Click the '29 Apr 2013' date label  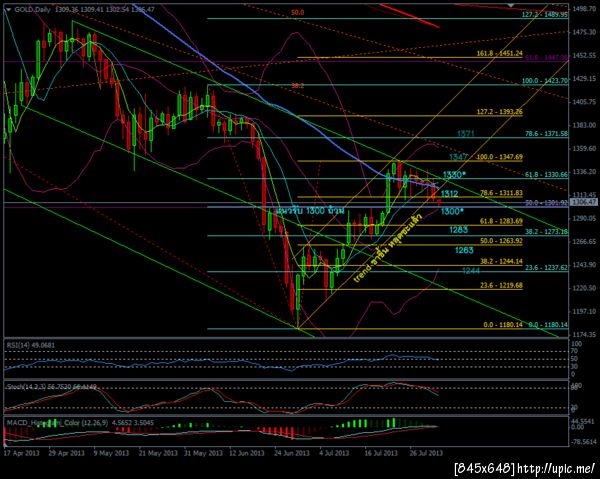click(67, 453)
